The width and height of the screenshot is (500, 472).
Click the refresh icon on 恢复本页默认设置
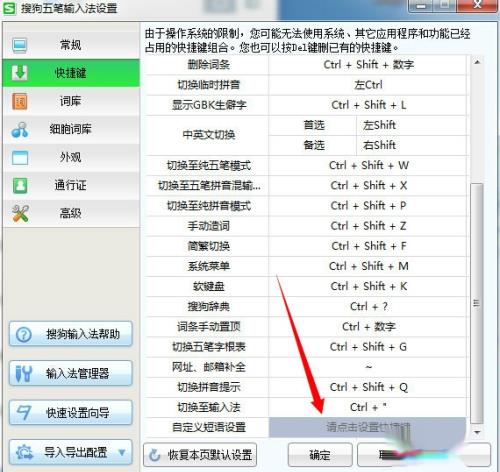tap(154, 455)
